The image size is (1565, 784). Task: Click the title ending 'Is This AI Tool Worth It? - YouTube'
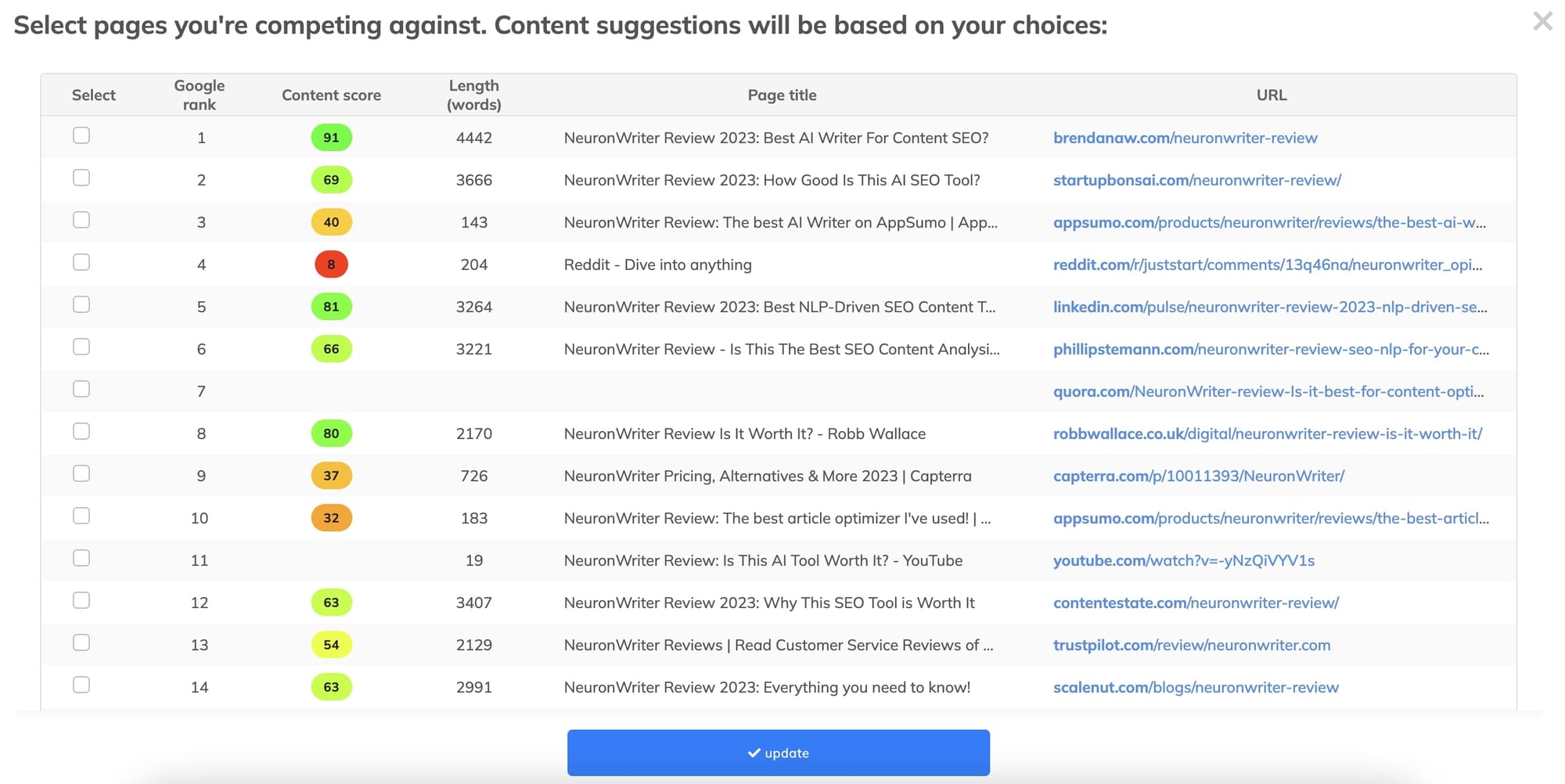click(x=763, y=560)
